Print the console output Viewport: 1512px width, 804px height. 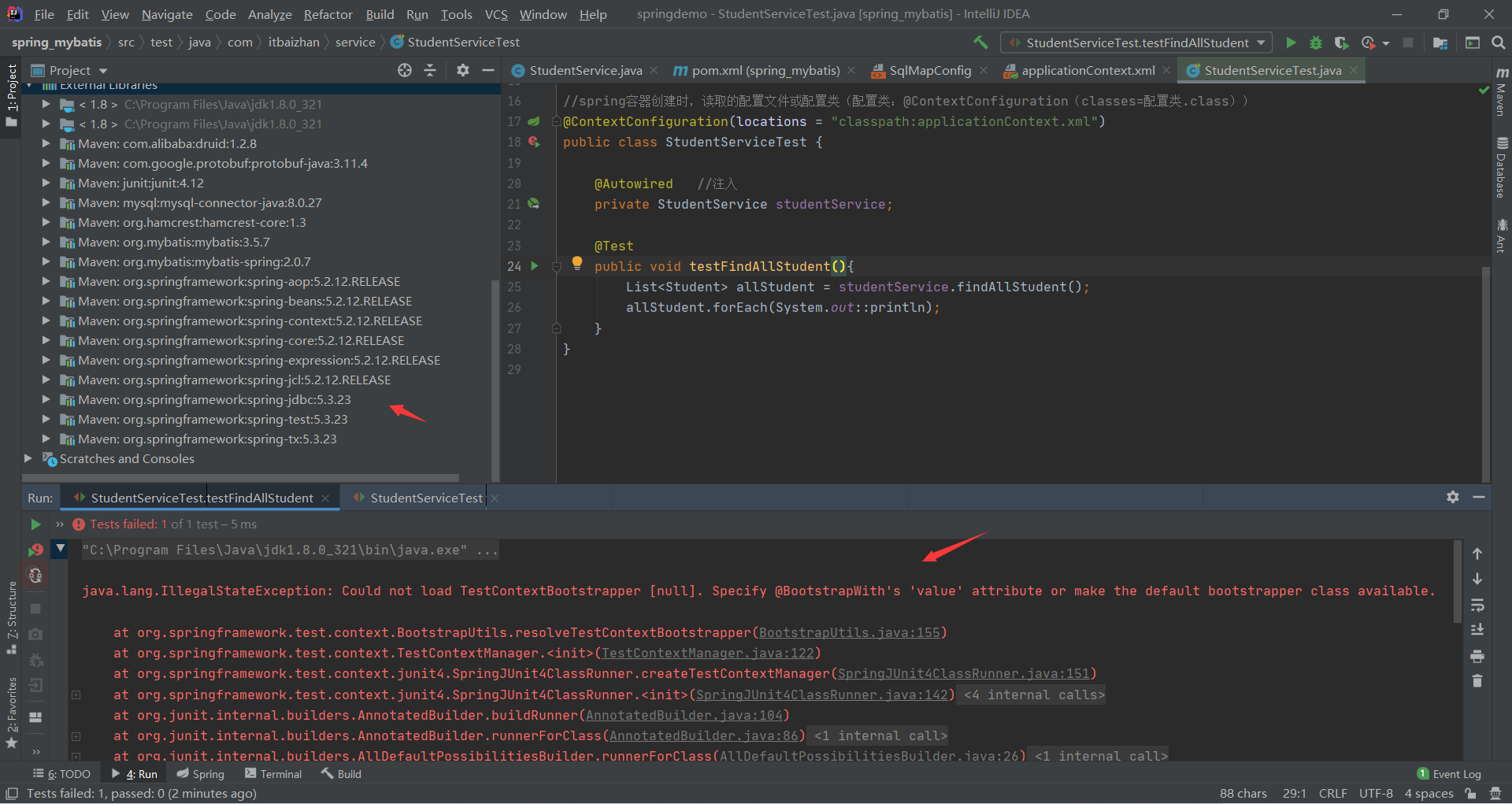(x=1477, y=656)
